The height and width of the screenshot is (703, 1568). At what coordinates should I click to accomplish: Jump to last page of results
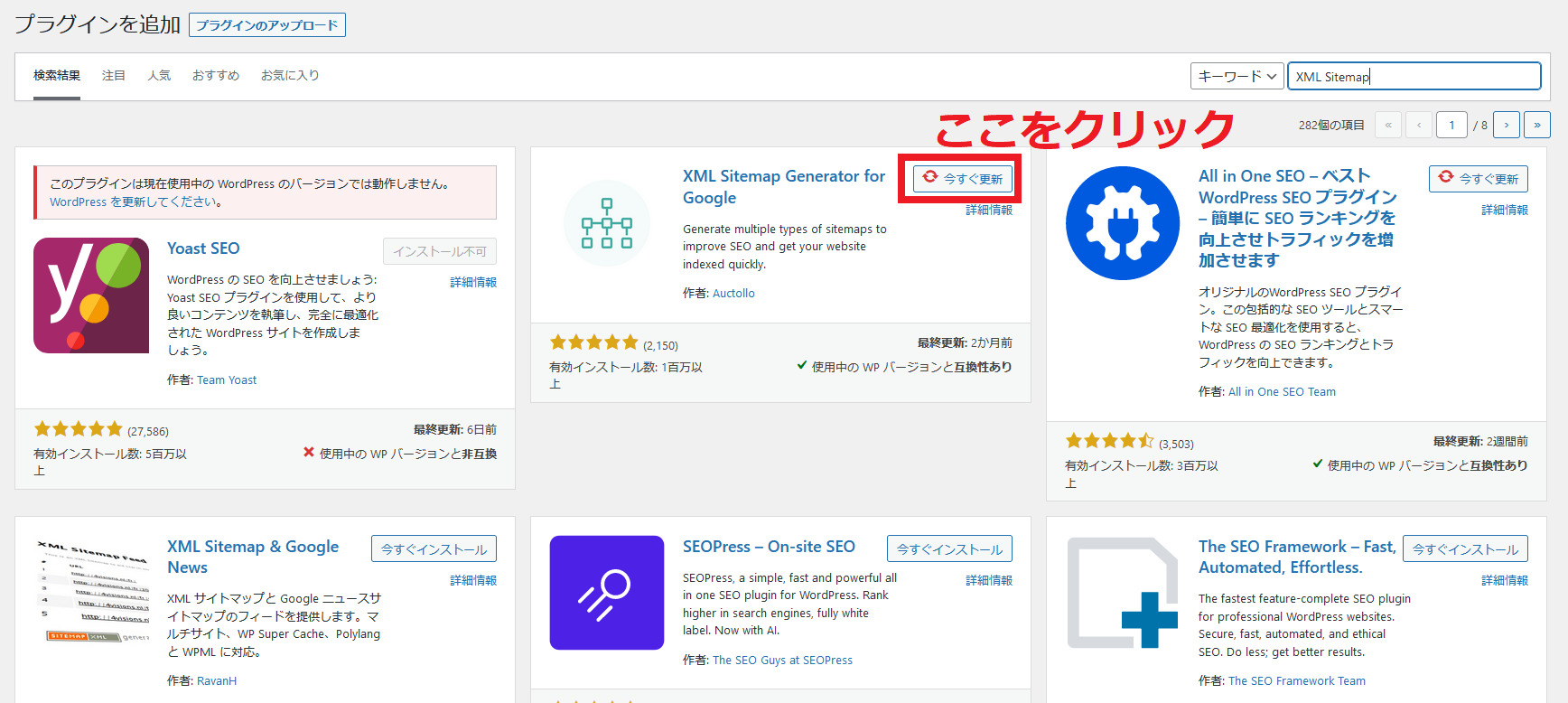[x=1536, y=125]
